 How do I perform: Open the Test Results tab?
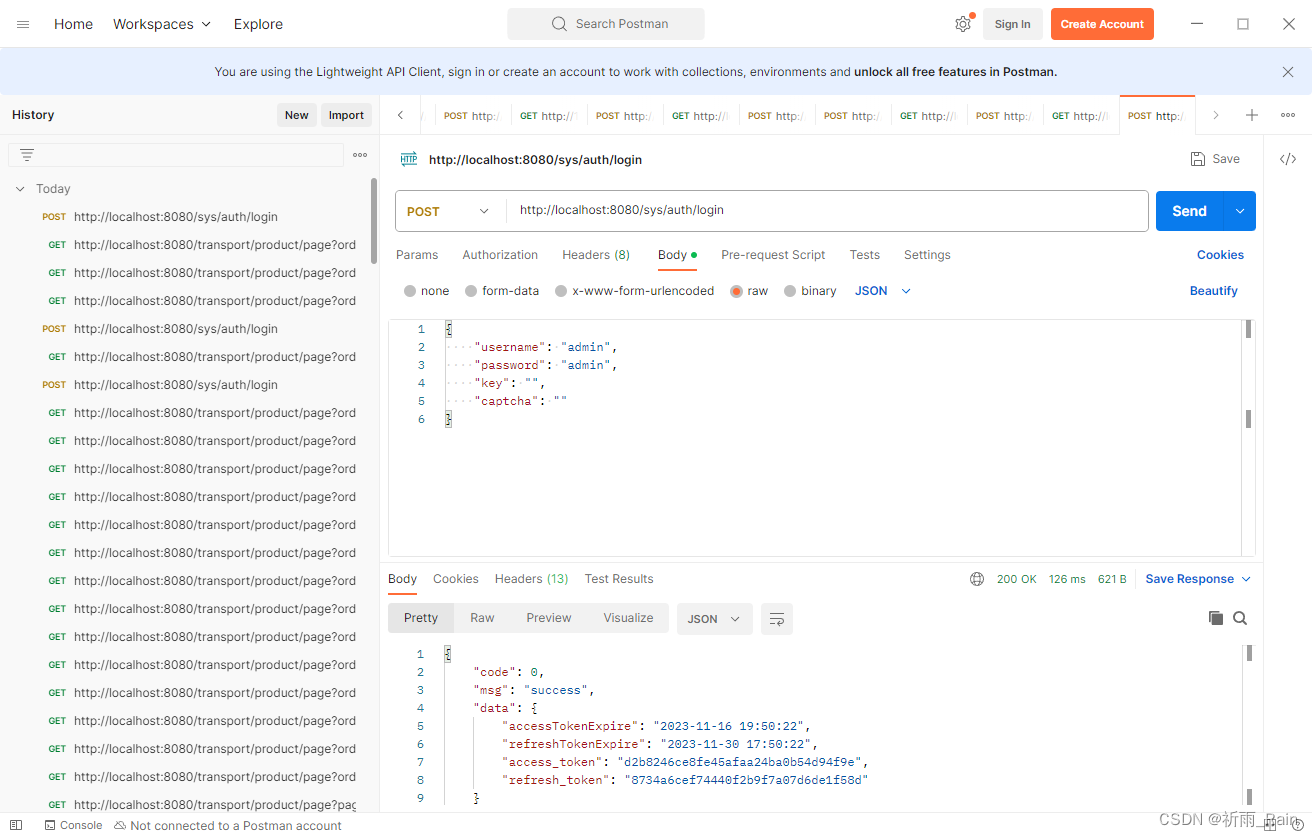pyautogui.click(x=619, y=579)
